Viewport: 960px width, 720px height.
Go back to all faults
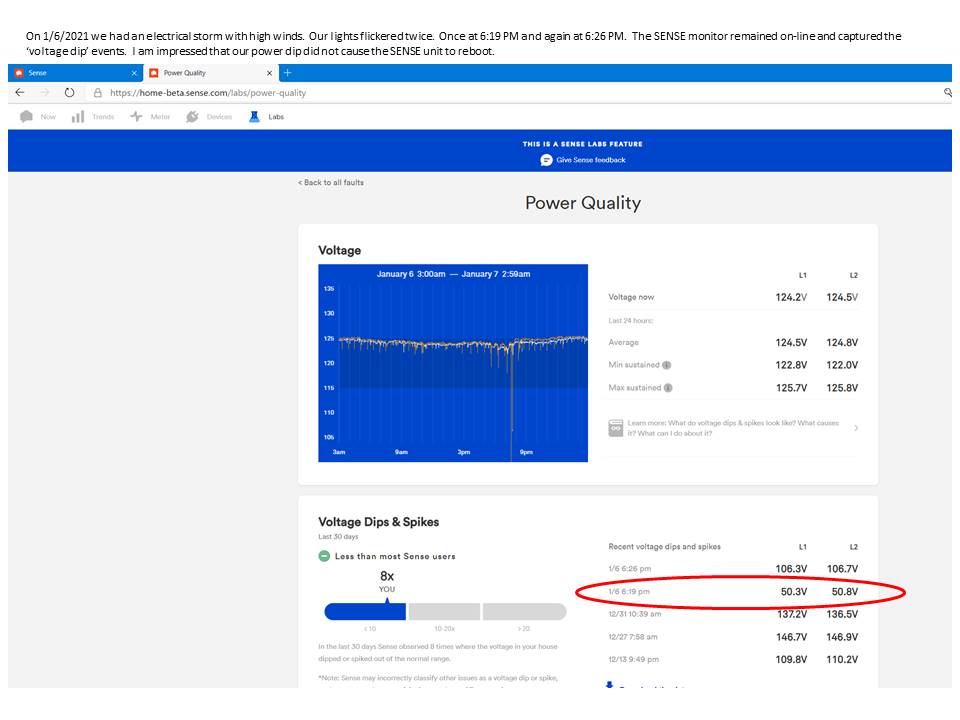[330, 183]
